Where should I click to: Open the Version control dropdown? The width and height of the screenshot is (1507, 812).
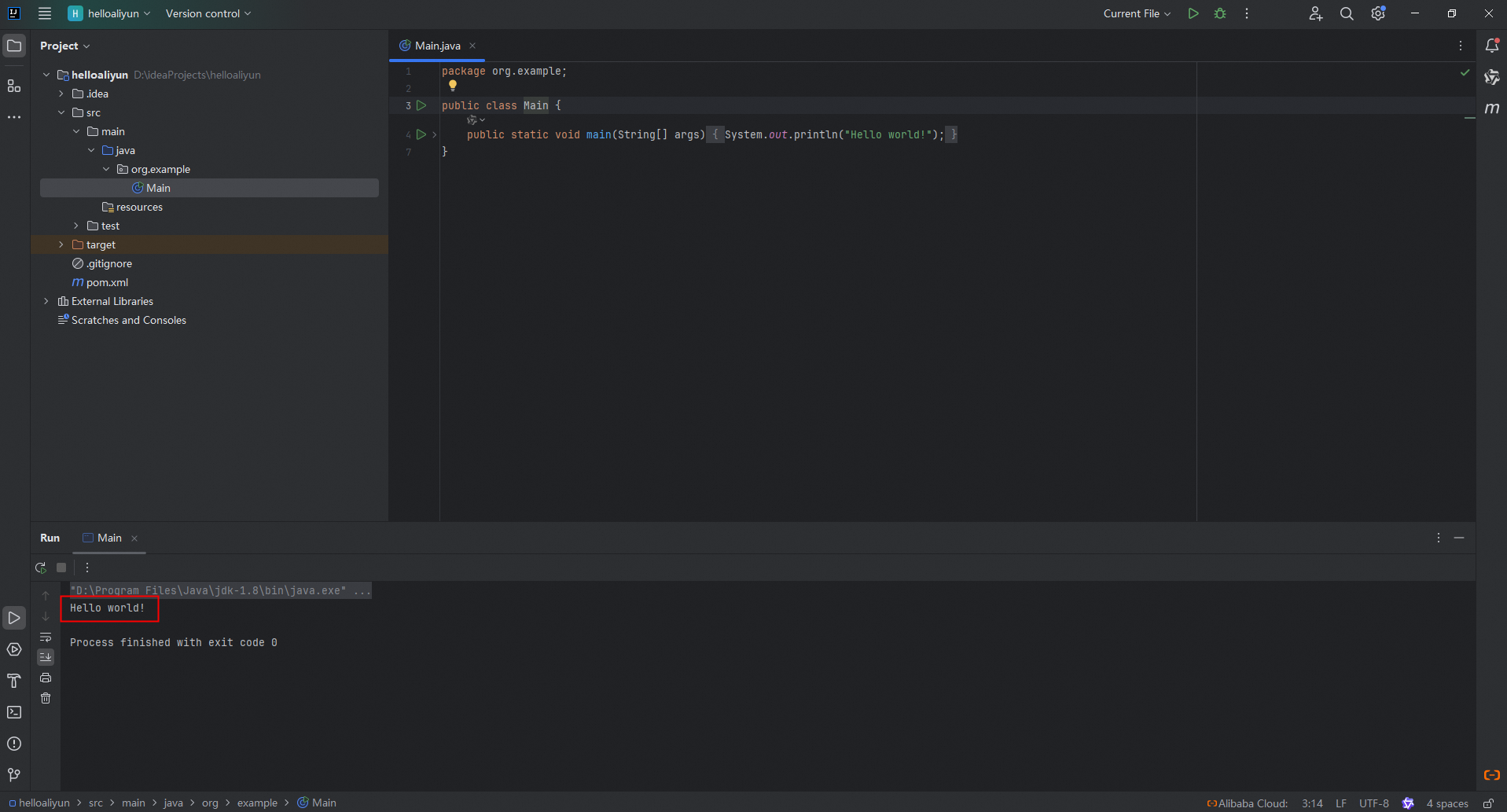(208, 13)
